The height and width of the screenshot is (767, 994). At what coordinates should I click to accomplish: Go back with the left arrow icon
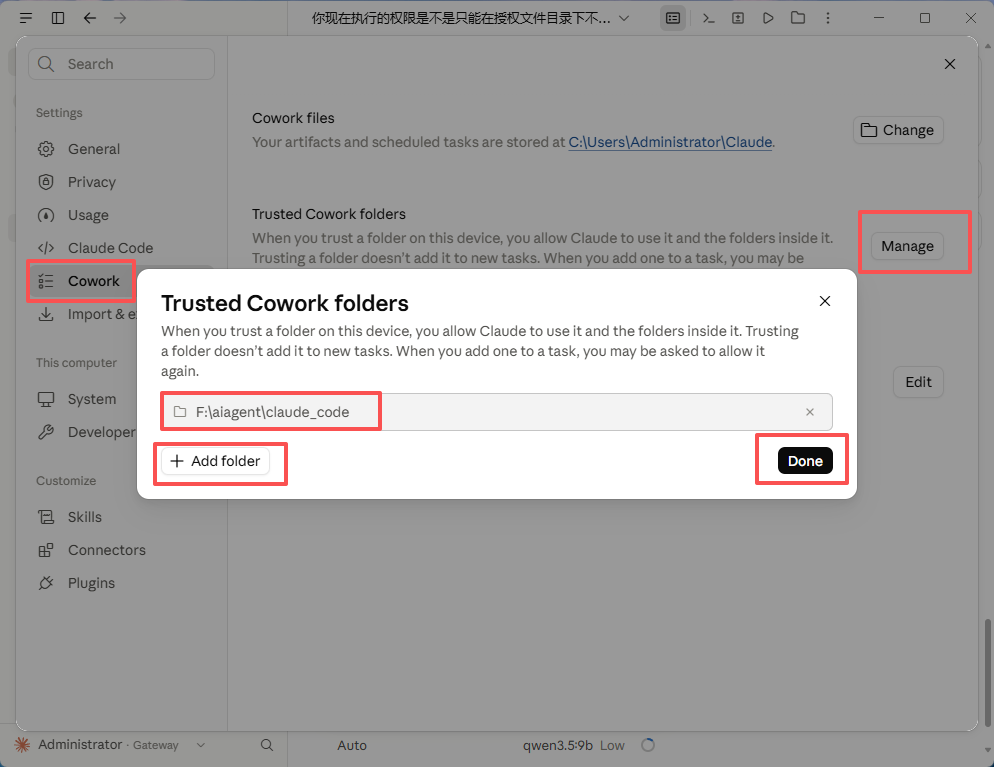tap(89, 18)
